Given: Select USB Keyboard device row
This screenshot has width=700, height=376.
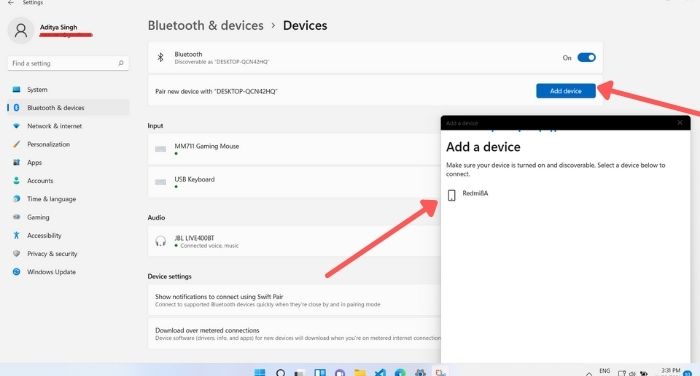Looking at the screenshot, I should [x=295, y=182].
